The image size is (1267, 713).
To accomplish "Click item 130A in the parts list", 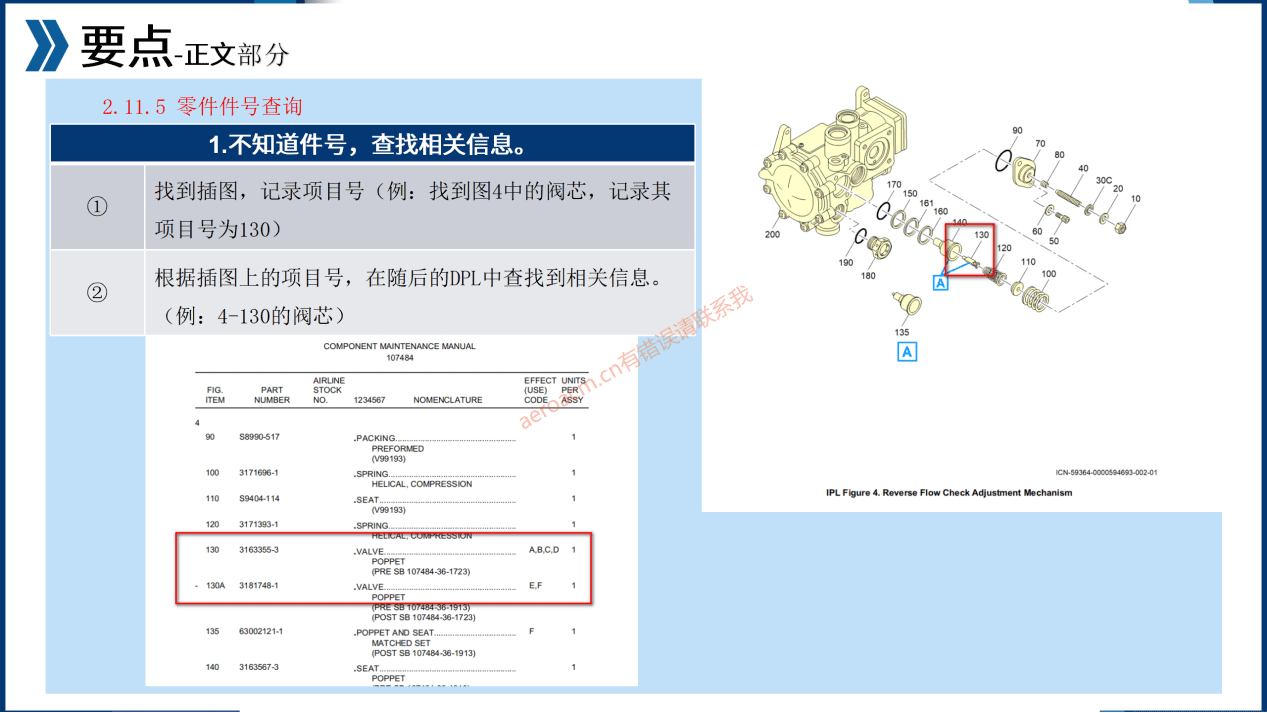I will tap(215, 586).
